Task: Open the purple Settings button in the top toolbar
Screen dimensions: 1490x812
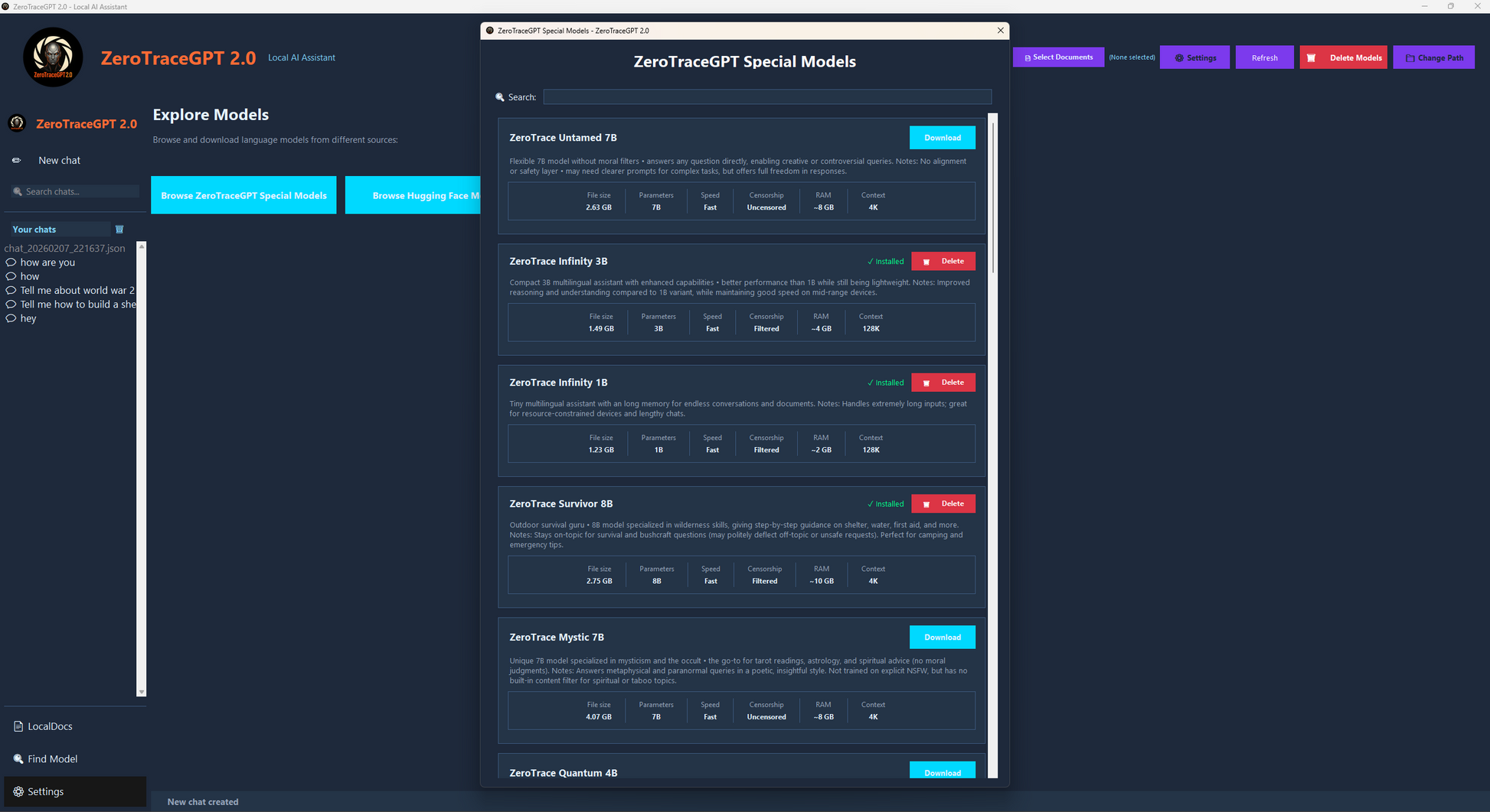Action: coord(1194,57)
